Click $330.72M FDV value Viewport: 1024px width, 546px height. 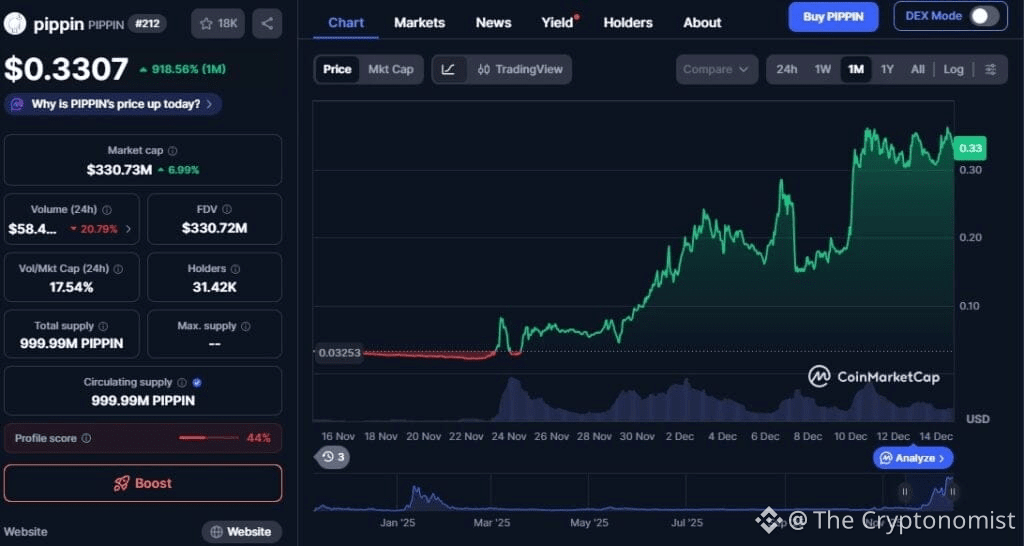click(x=214, y=229)
